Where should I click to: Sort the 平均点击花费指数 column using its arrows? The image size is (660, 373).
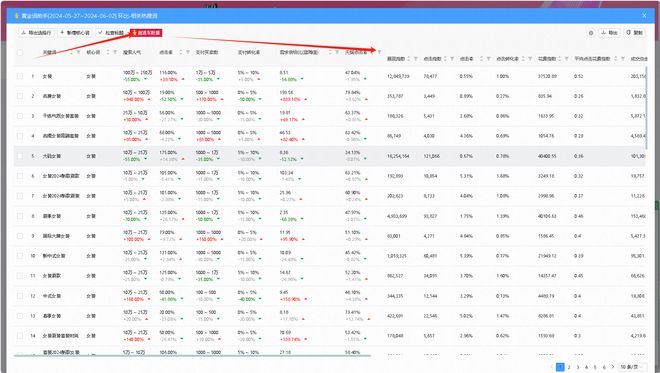[616, 59]
